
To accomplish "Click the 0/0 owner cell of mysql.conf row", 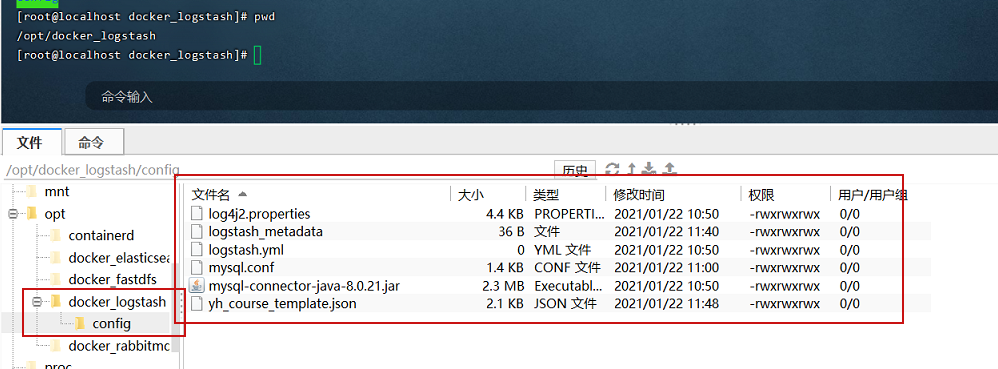I will 849,268.
